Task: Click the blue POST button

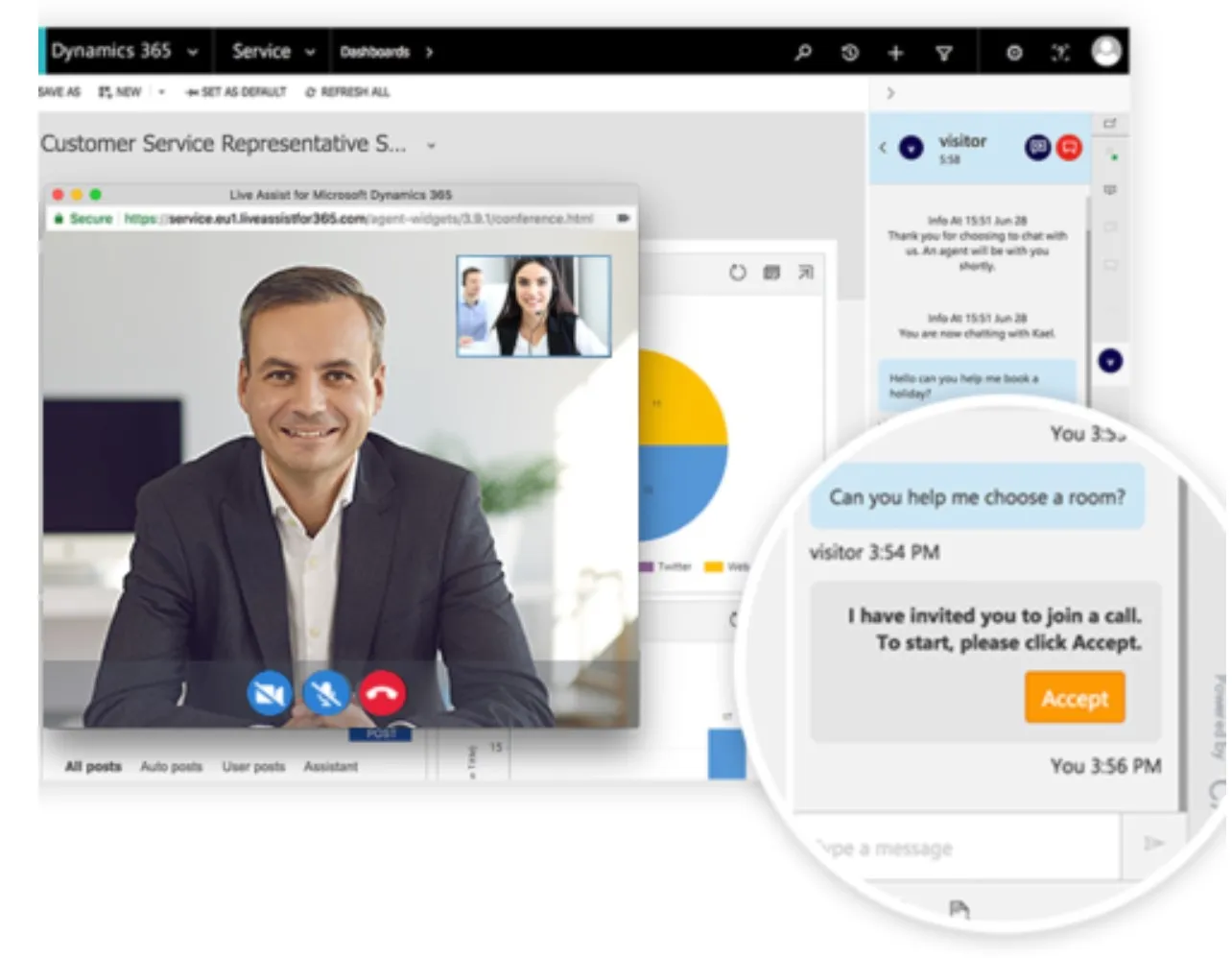Action: click(381, 733)
